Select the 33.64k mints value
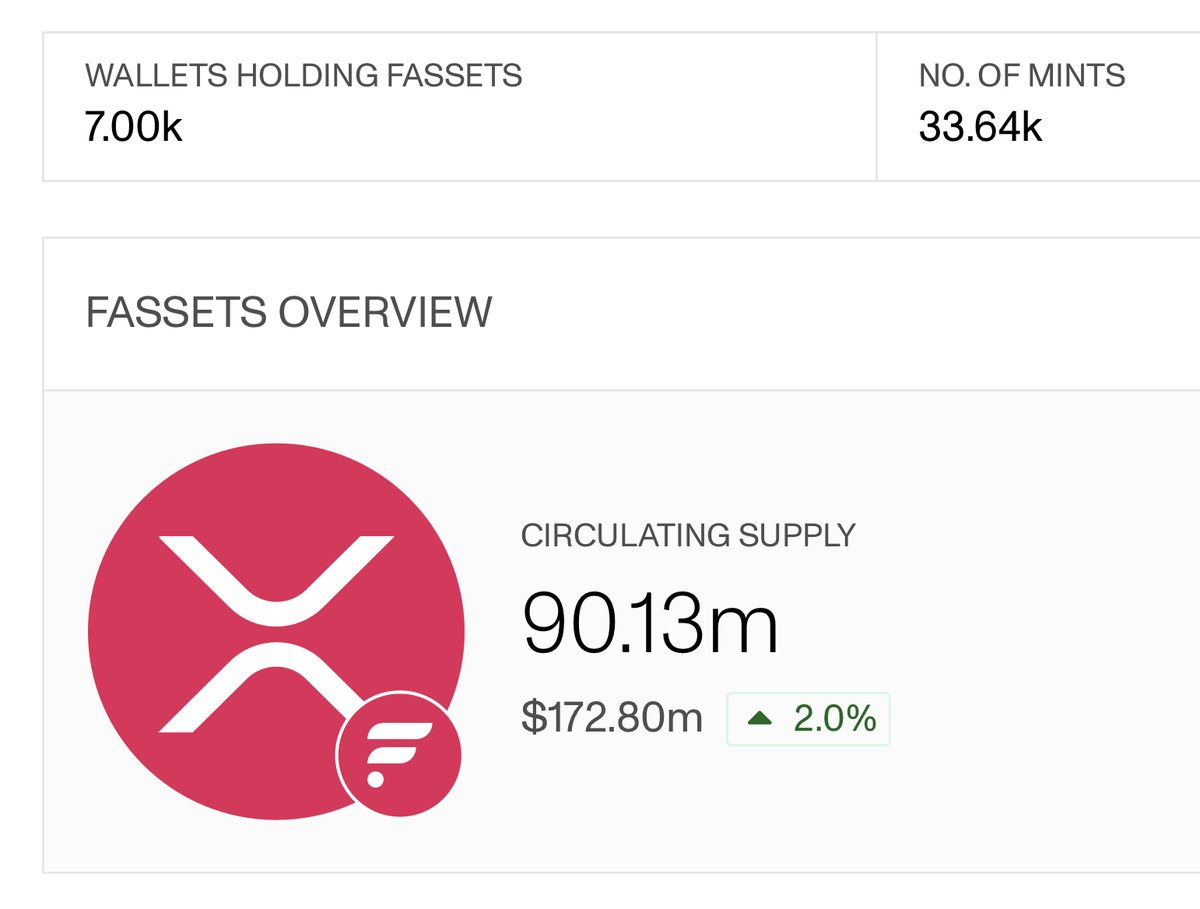This screenshot has width=1200, height=909. point(980,127)
